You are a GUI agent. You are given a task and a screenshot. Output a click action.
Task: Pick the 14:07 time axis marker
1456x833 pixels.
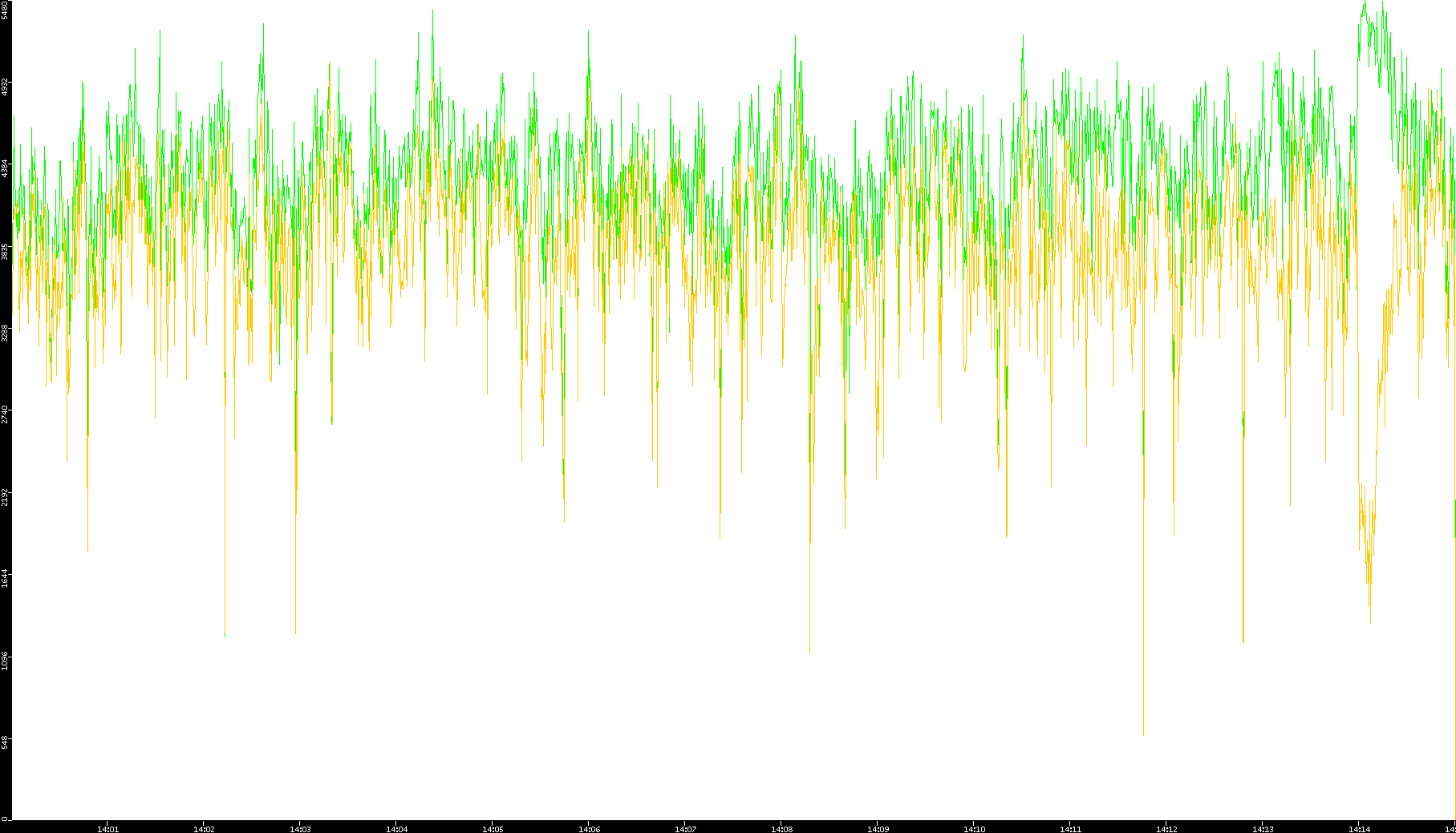coord(685,829)
